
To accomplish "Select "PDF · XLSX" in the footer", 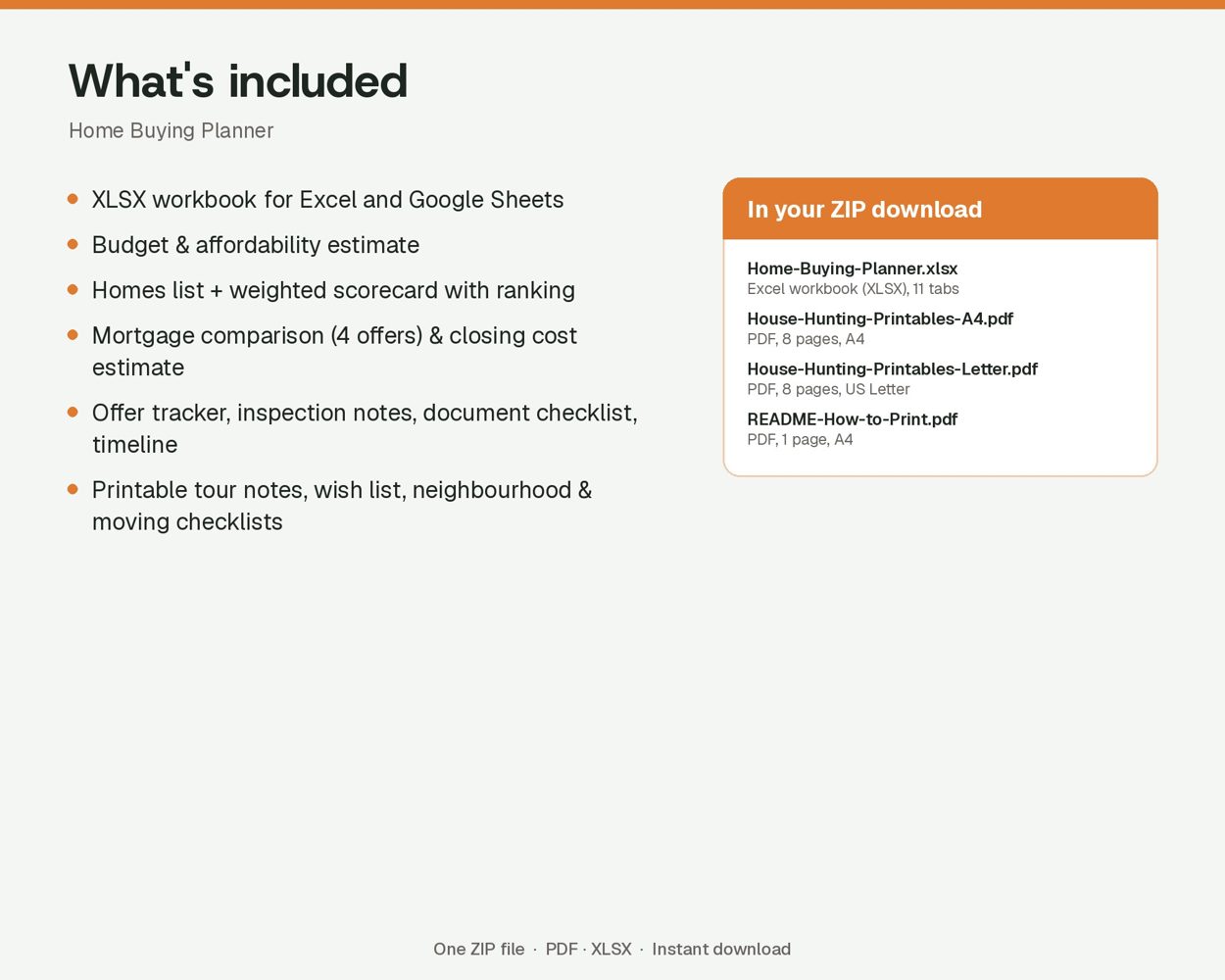I will click(x=588, y=949).
